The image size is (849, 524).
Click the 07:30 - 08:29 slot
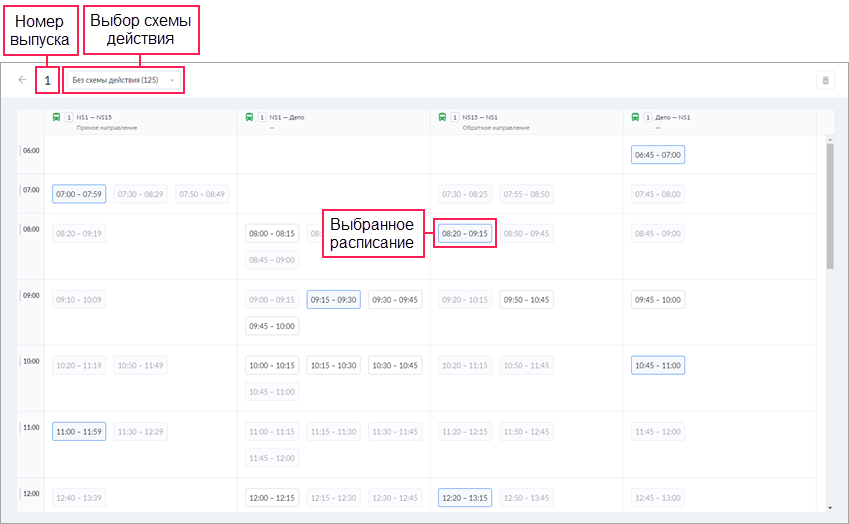click(x=141, y=194)
